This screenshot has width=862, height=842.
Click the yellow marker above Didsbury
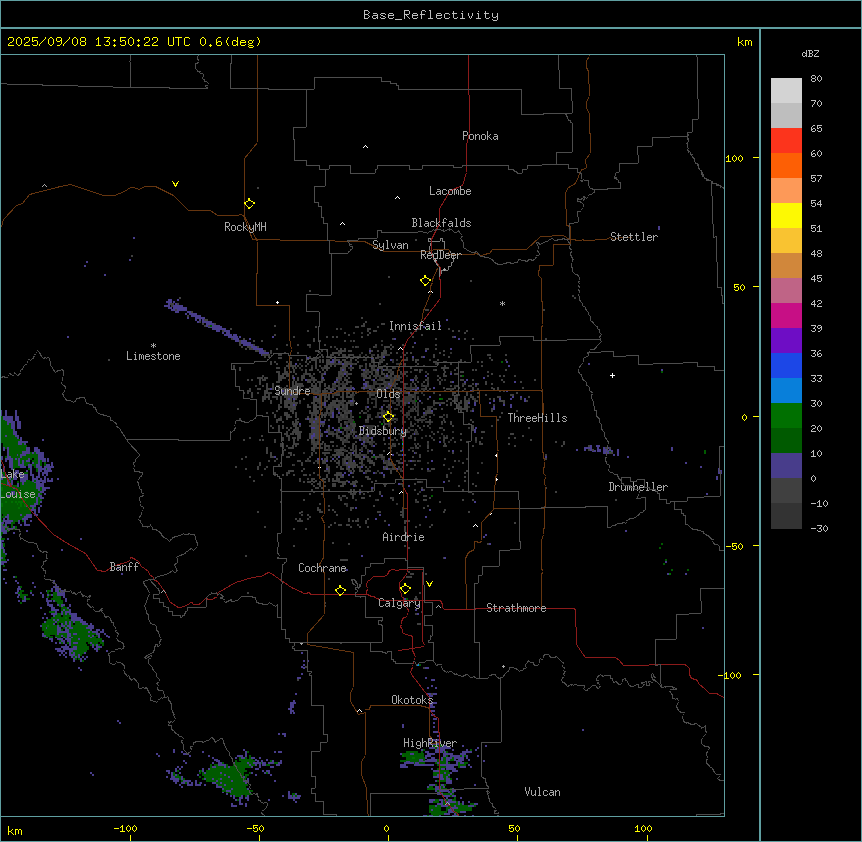point(388,417)
